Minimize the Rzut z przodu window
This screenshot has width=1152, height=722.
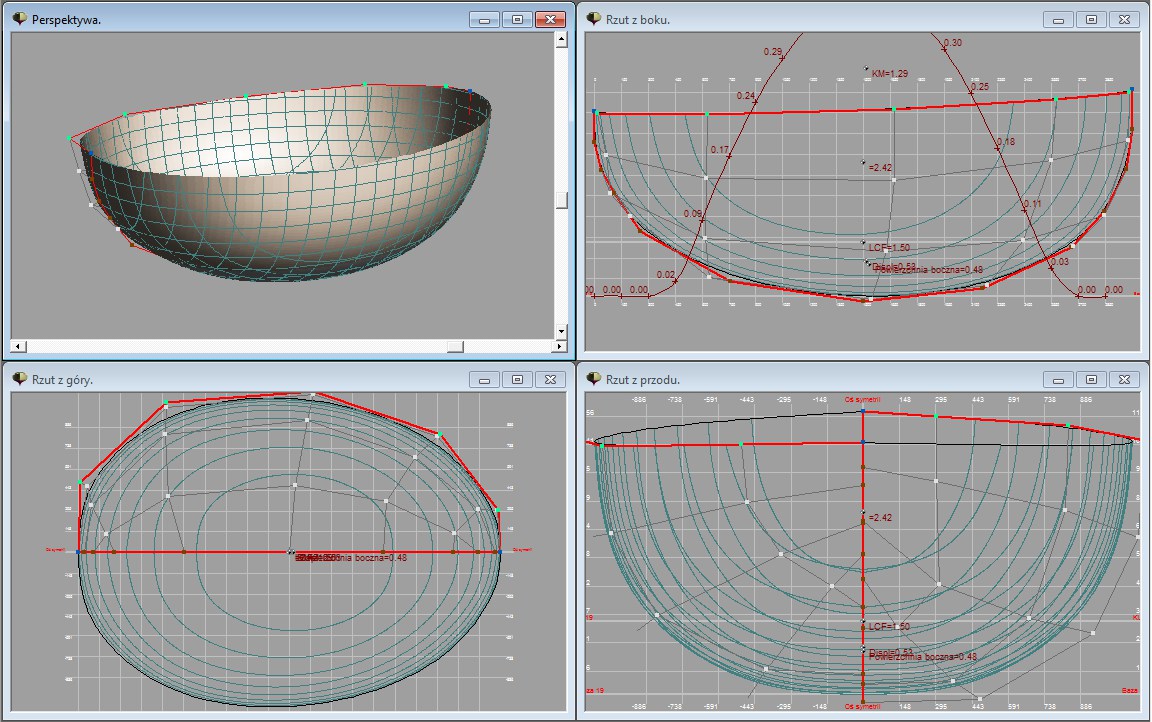click(x=1059, y=380)
